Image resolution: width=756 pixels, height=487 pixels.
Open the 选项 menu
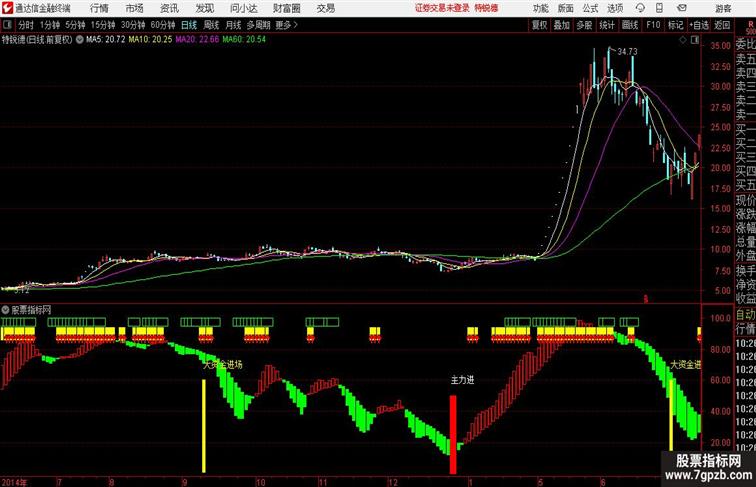(615, 8)
